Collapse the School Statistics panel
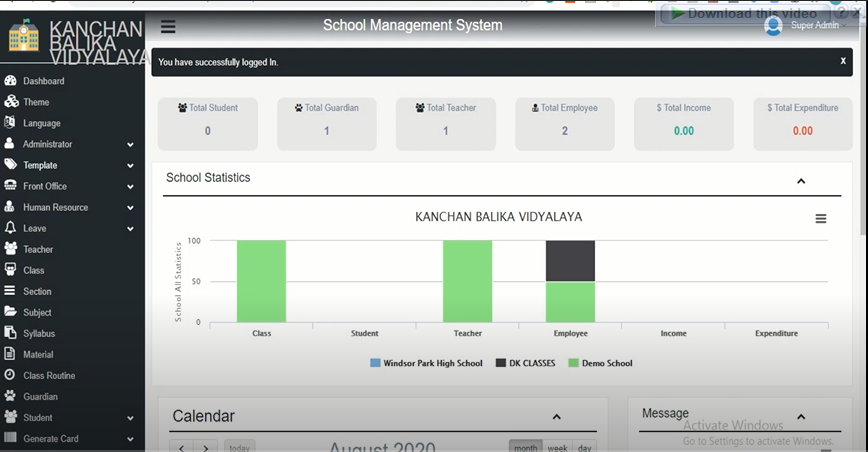Image resolution: width=868 pixels, height=452 pixels. point(801,181)
